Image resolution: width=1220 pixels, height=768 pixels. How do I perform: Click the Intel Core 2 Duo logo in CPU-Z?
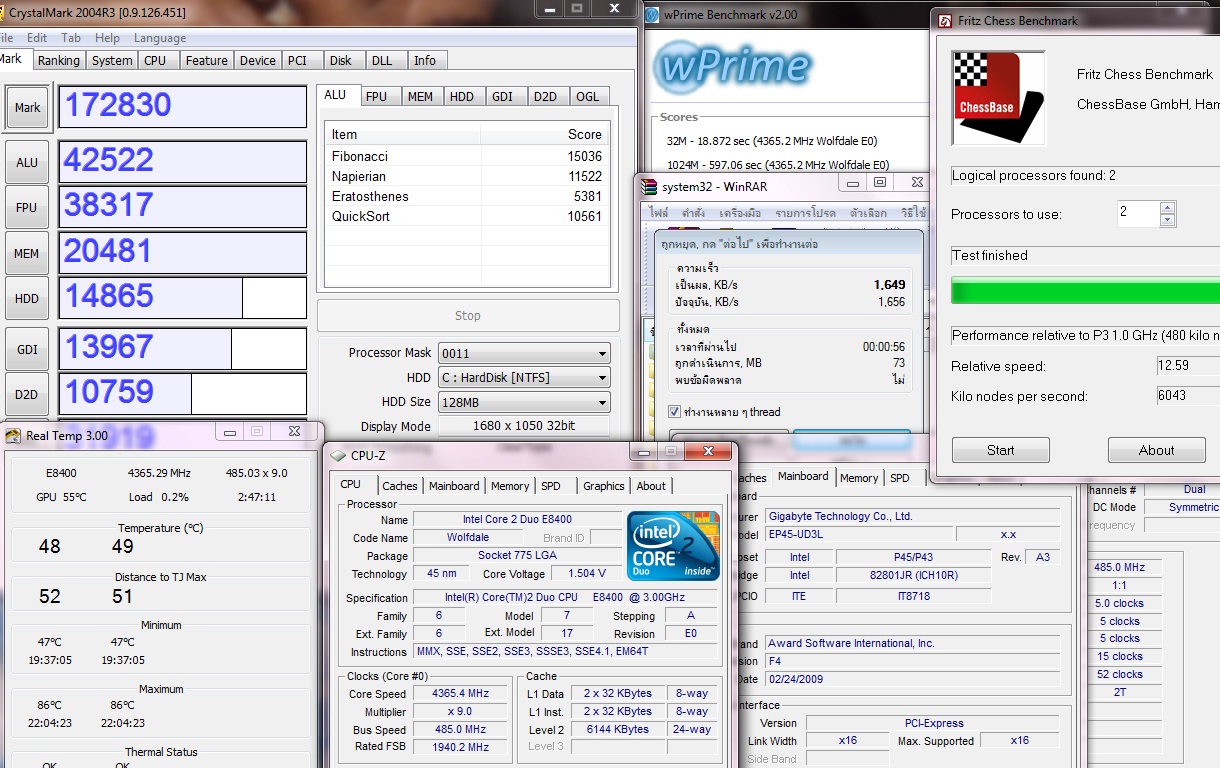(x=674, y=546)
